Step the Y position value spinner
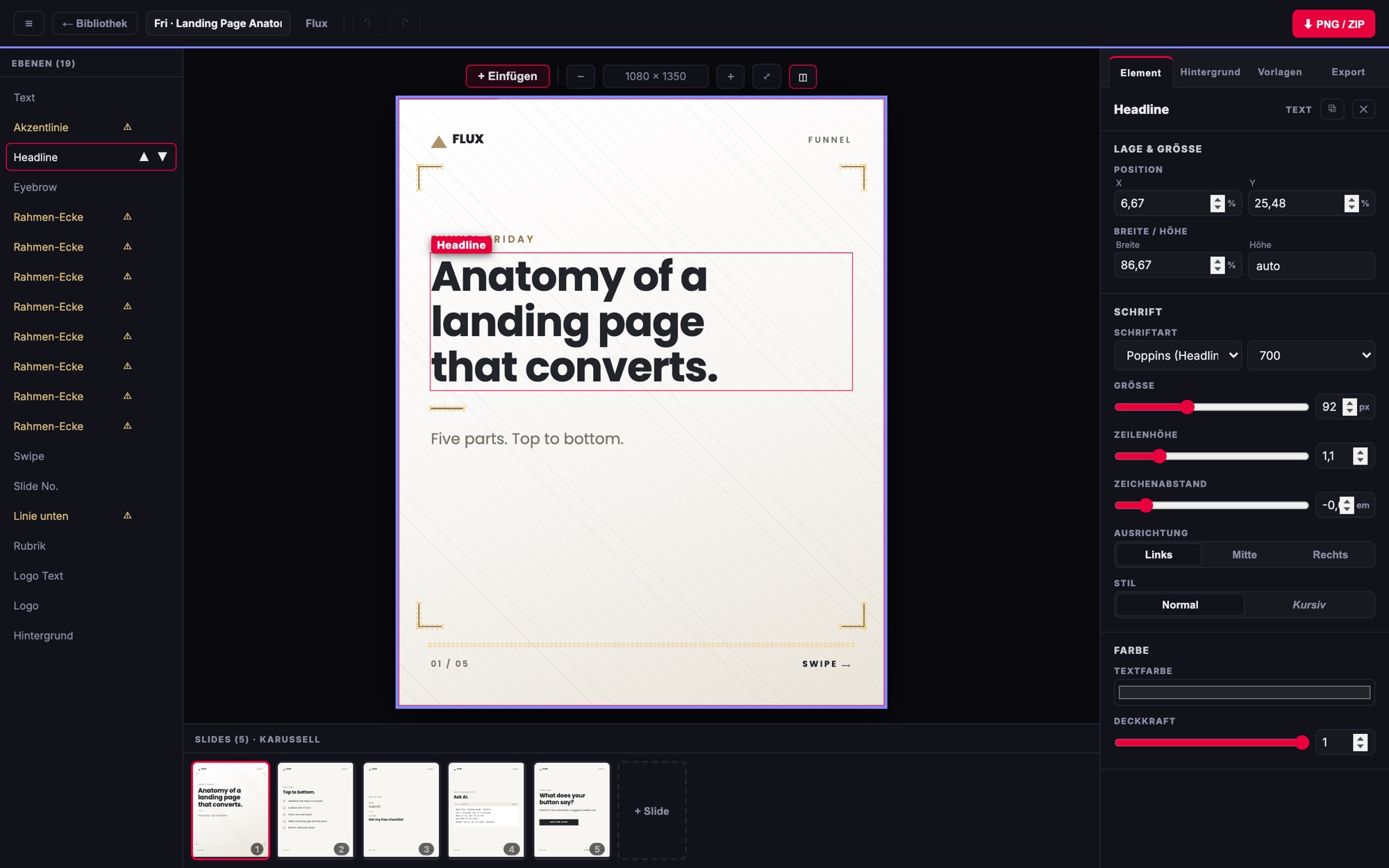 pos(1351,203)
